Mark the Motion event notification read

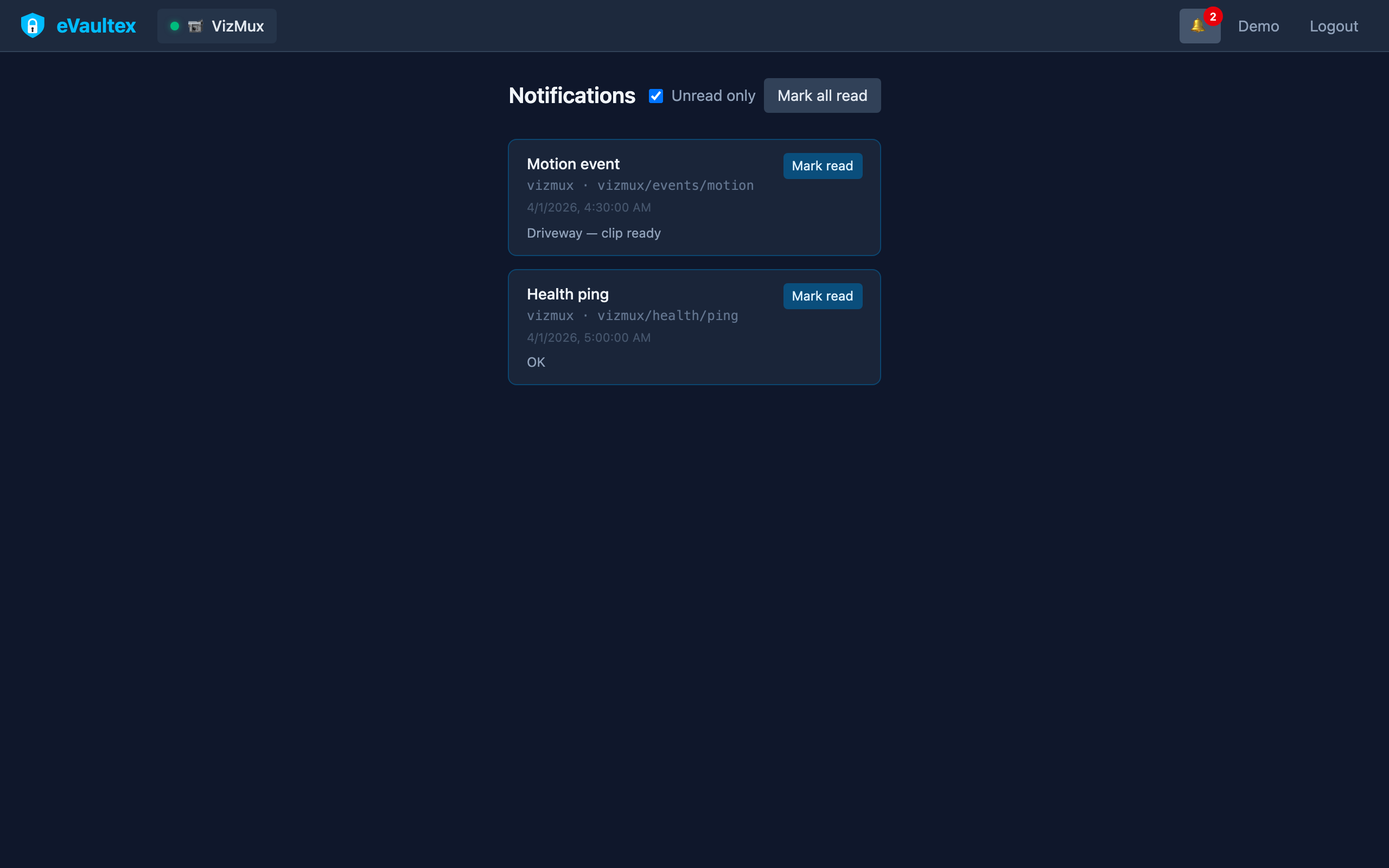[822, 166]
